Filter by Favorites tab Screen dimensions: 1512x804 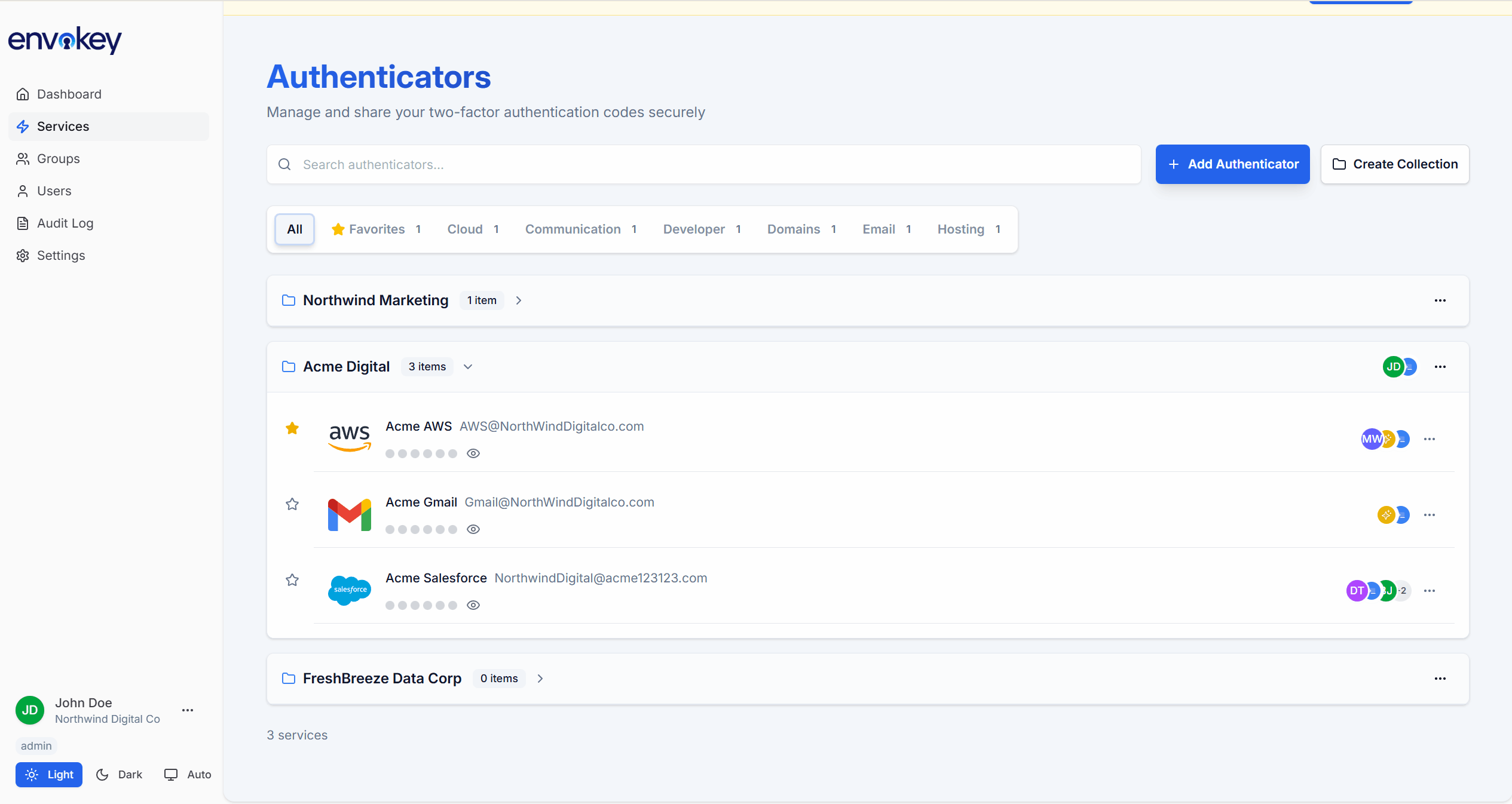(377, 229)
